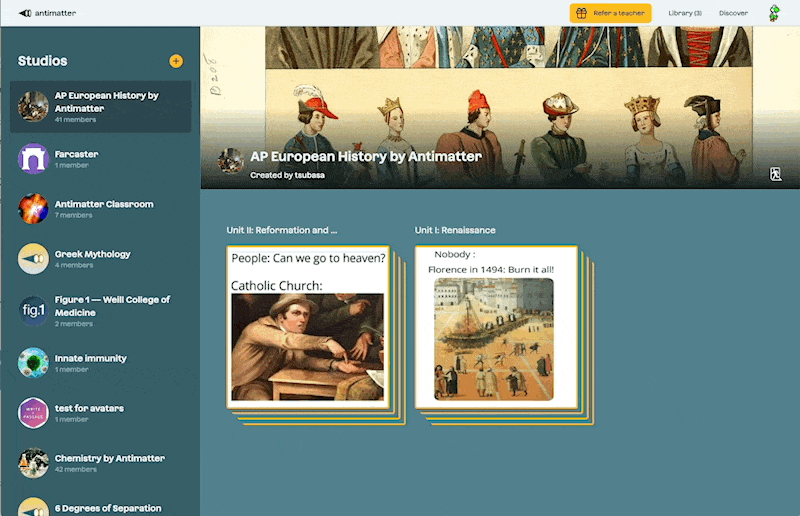Click gift icon on Refer a teacher
Viewport: 800px width, 516px height.
(581, 13)
